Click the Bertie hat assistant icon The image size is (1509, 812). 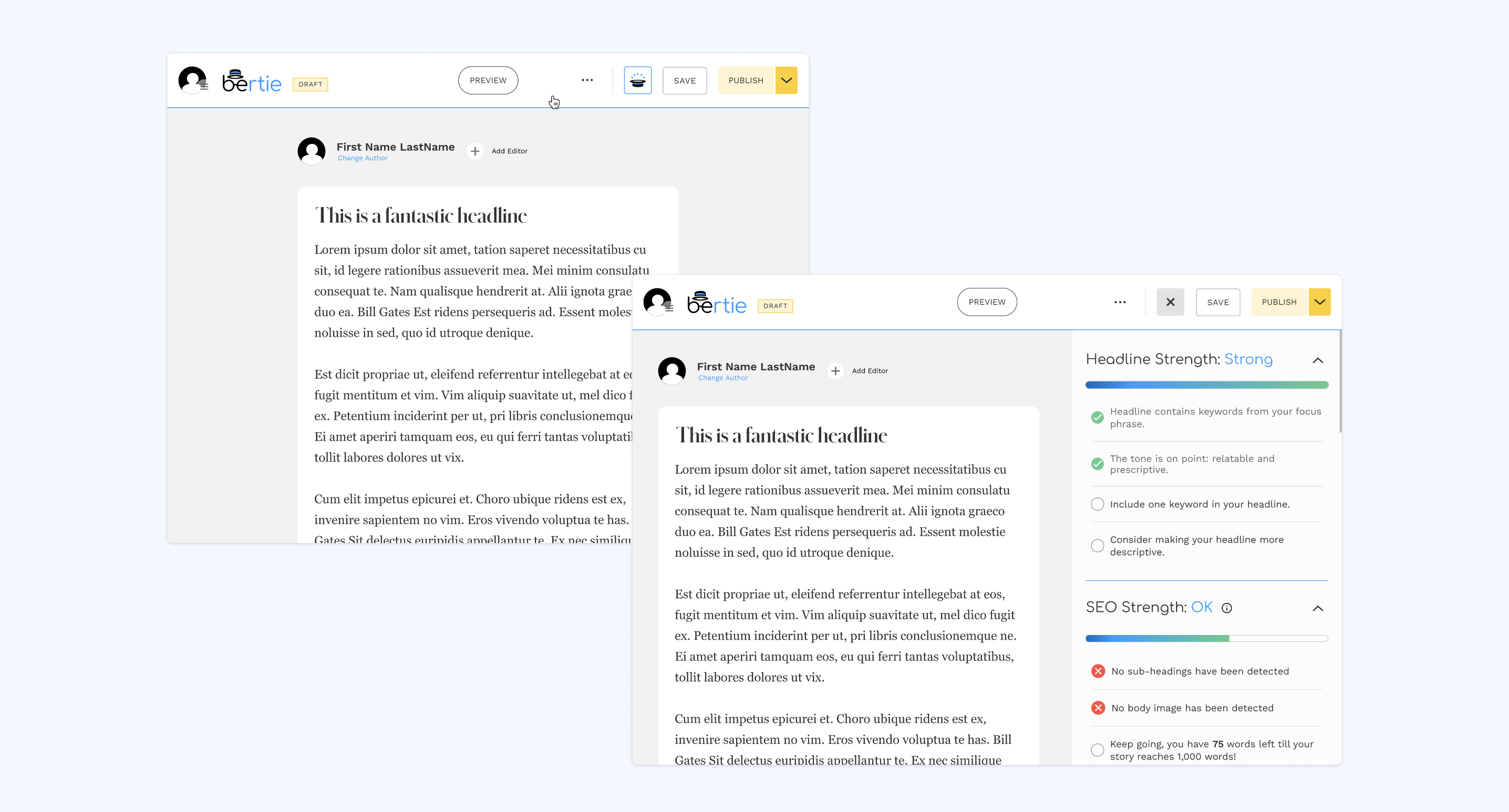point(637,80)
